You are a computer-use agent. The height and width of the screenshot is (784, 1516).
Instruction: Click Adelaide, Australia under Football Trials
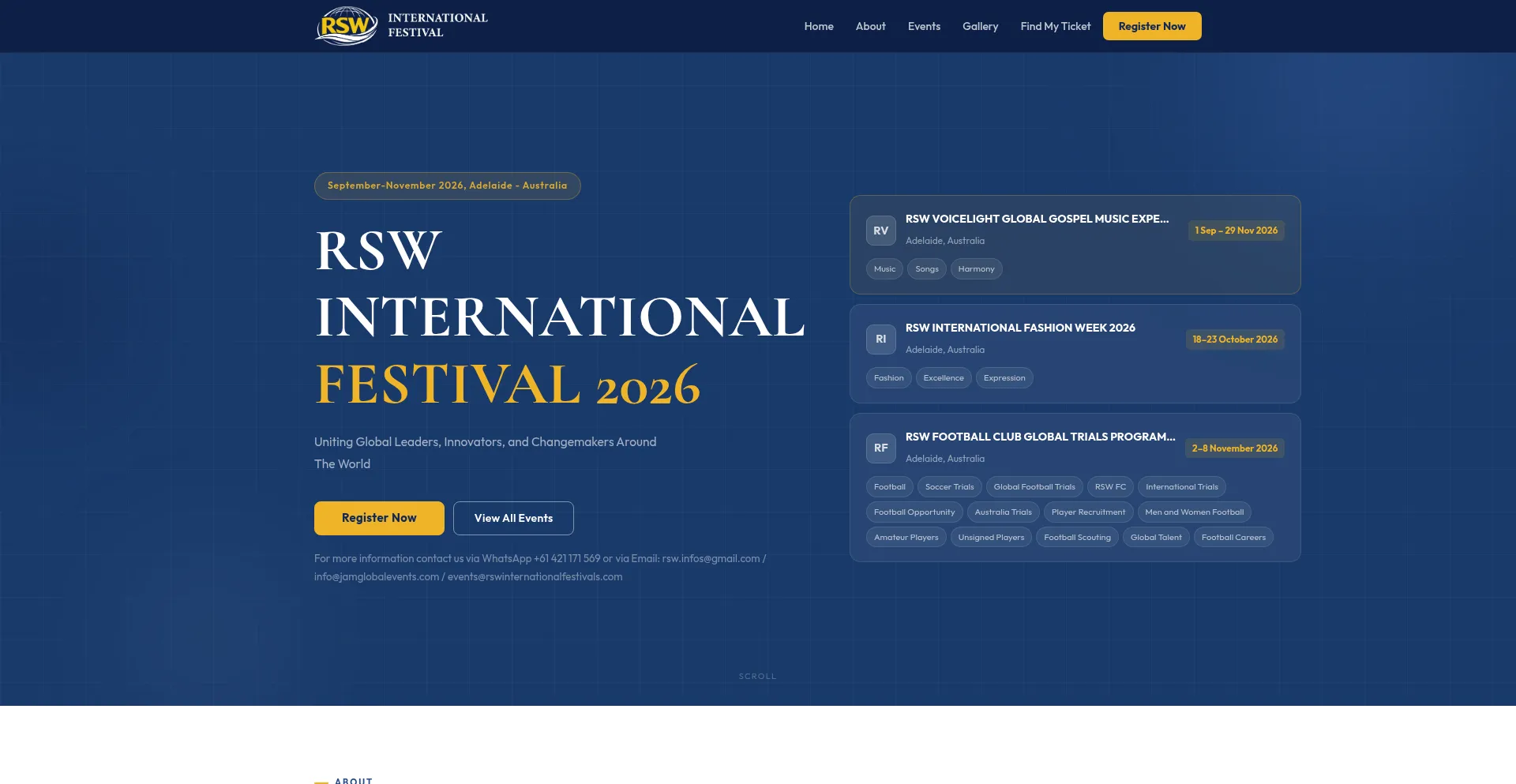(x=945, y=459)
